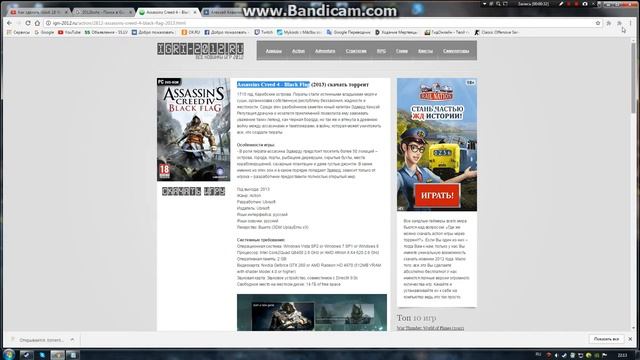Switch to the first YouTube tab

tap(38, 12)
